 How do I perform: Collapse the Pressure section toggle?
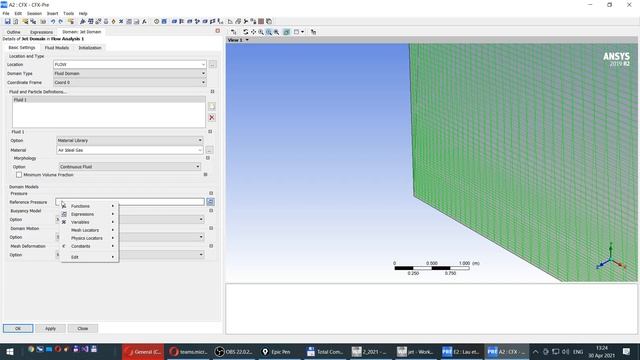[x=211, y=193]
